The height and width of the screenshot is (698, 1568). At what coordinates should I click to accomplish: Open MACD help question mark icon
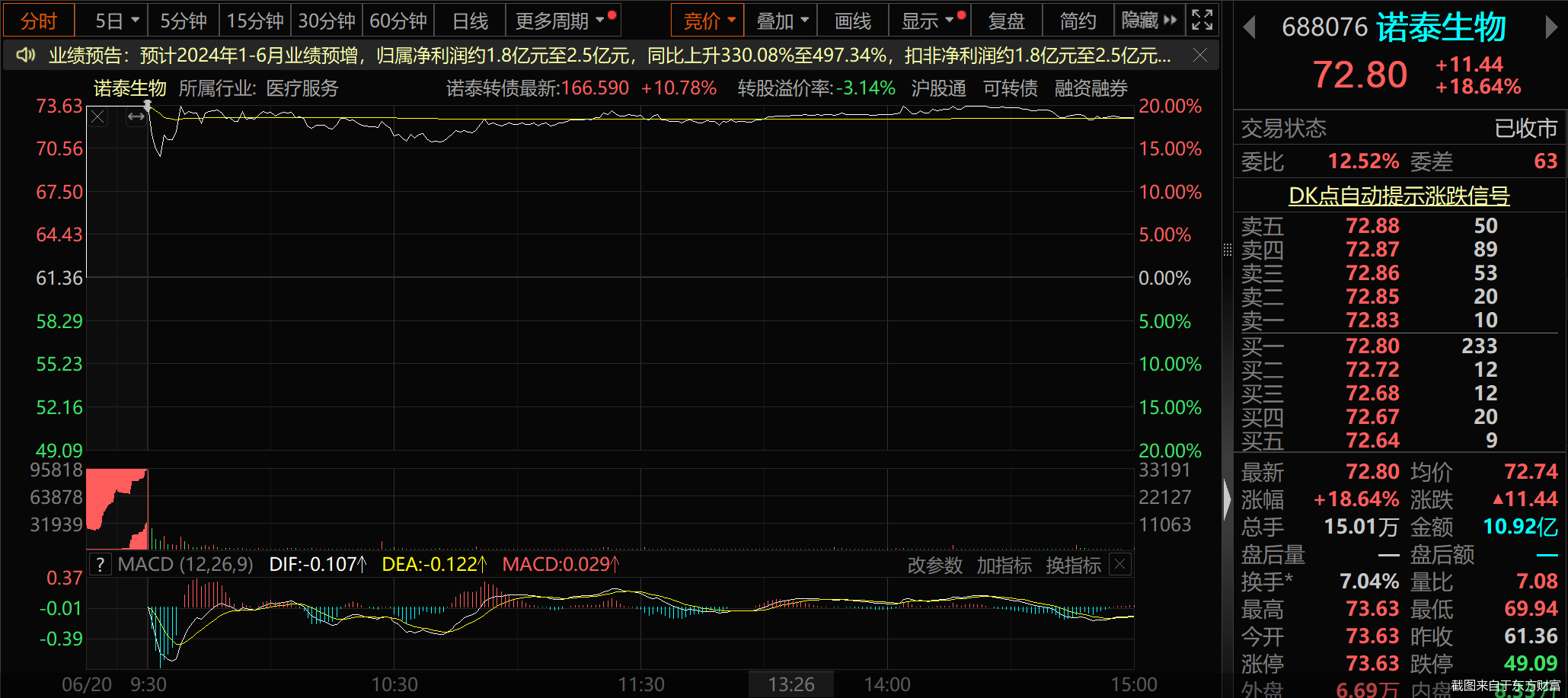[x=100, y=565]
